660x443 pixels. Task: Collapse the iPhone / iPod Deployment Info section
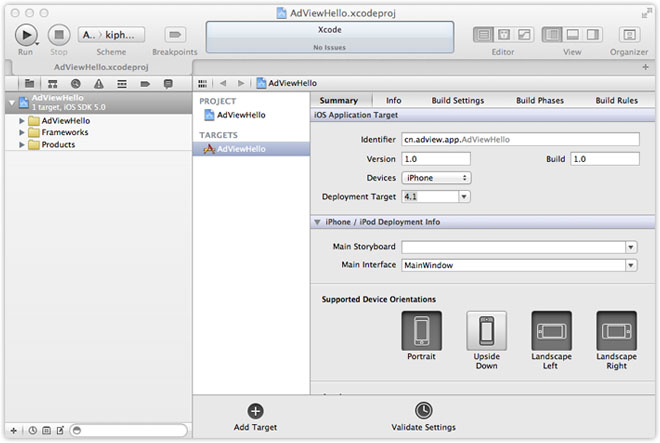tap(318, 222)
